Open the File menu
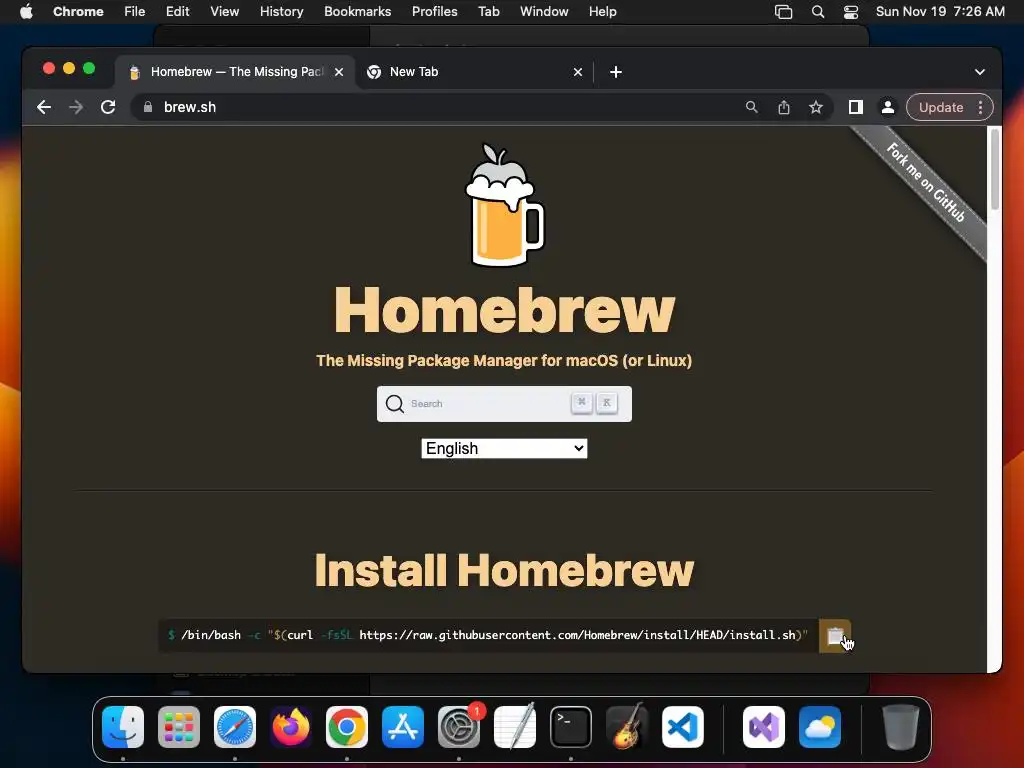This screenshot has height=768, width=1024. [135, 11]
